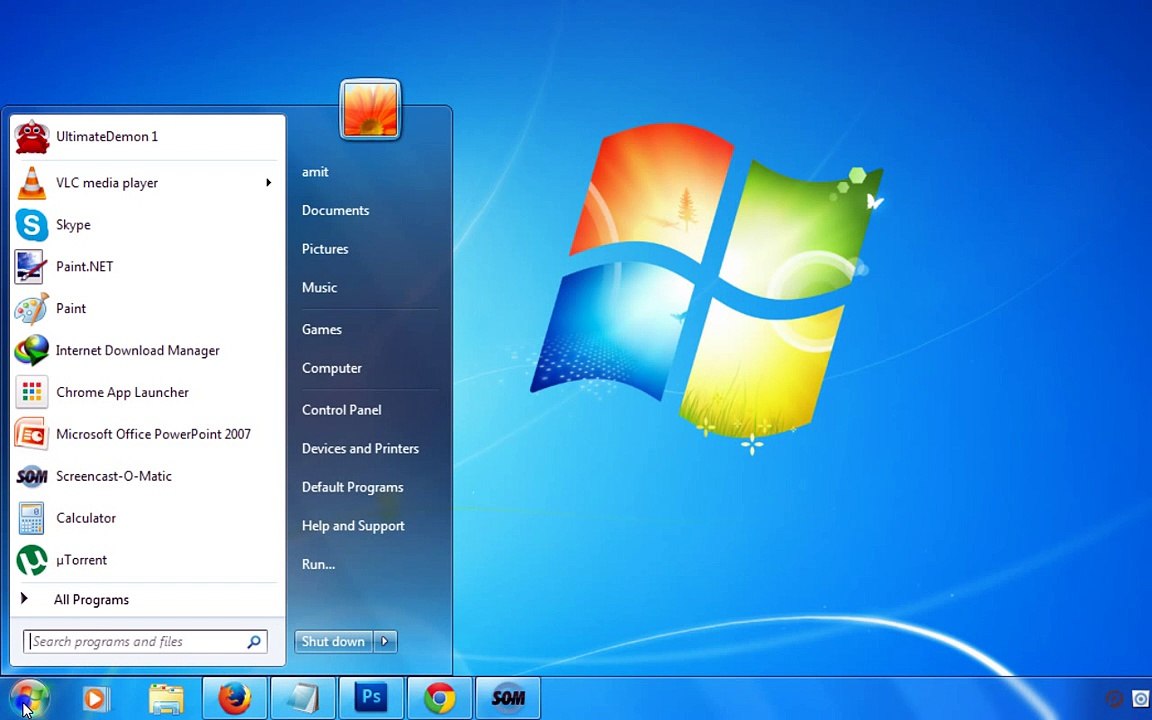
Task: Launch Firefox from the taskbar
Action: click(234, 698)
